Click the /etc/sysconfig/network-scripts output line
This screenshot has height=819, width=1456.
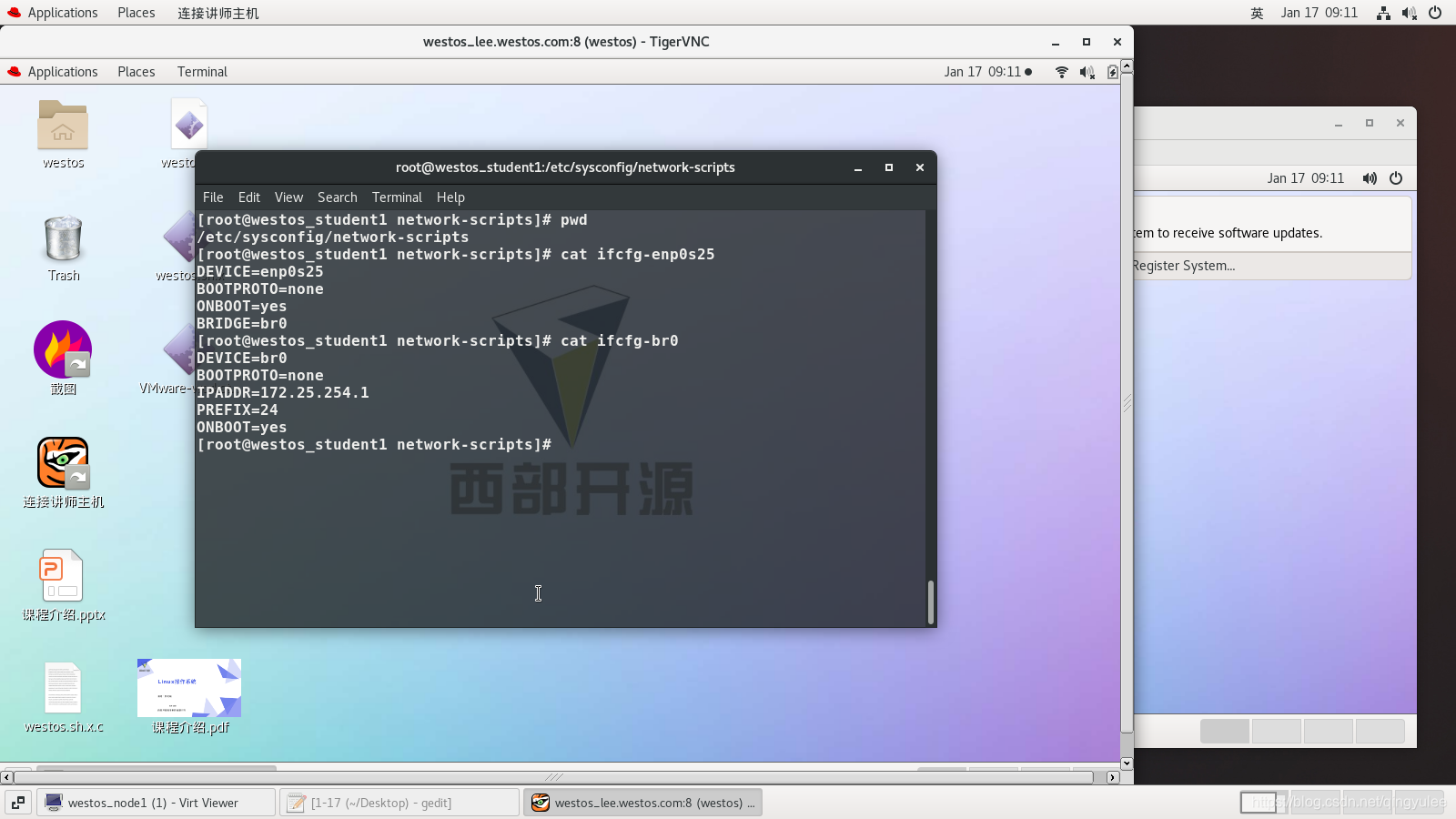pos(333,238)
